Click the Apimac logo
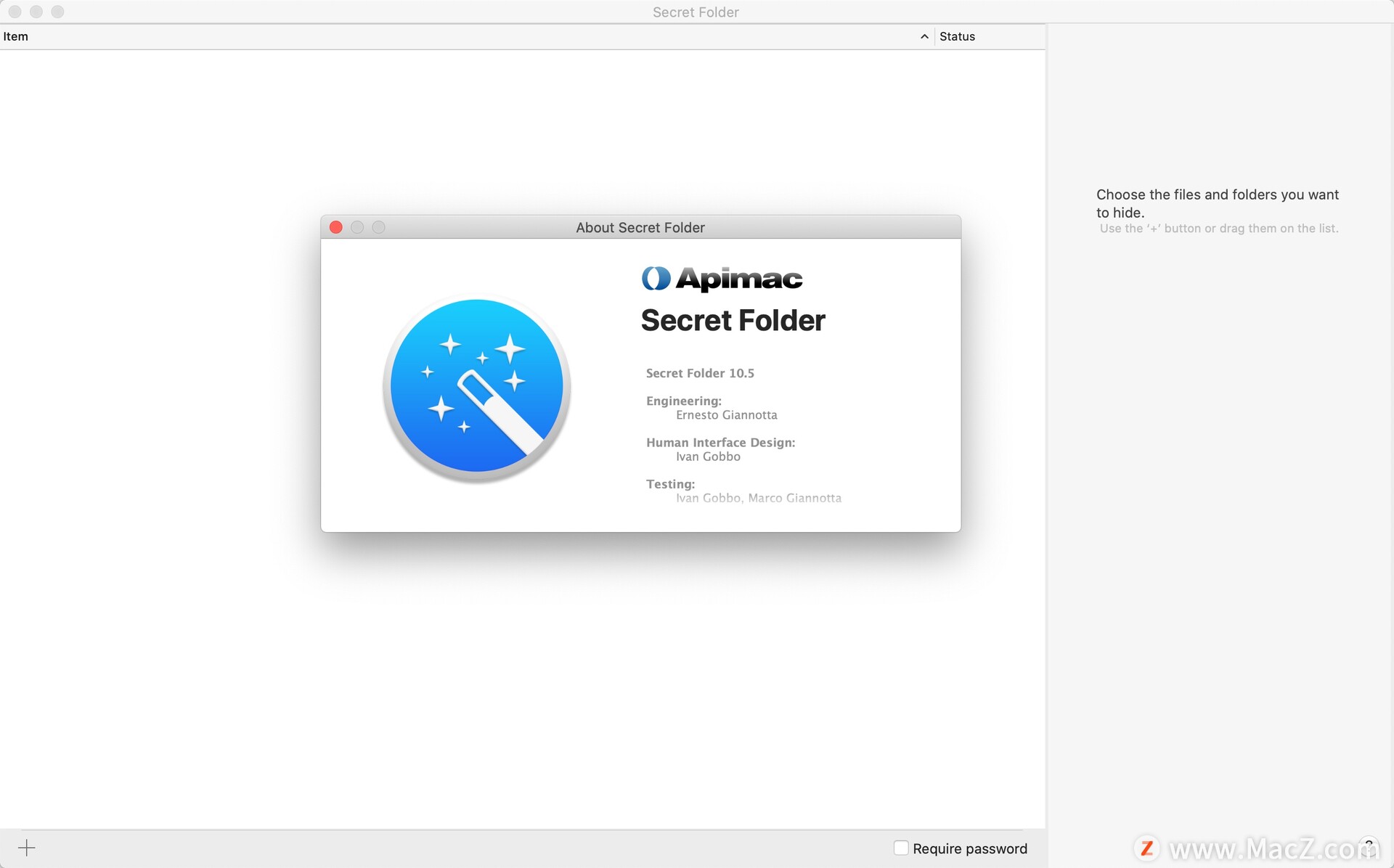This screenshot has width=1394, height=868. [x=722, y=278]
